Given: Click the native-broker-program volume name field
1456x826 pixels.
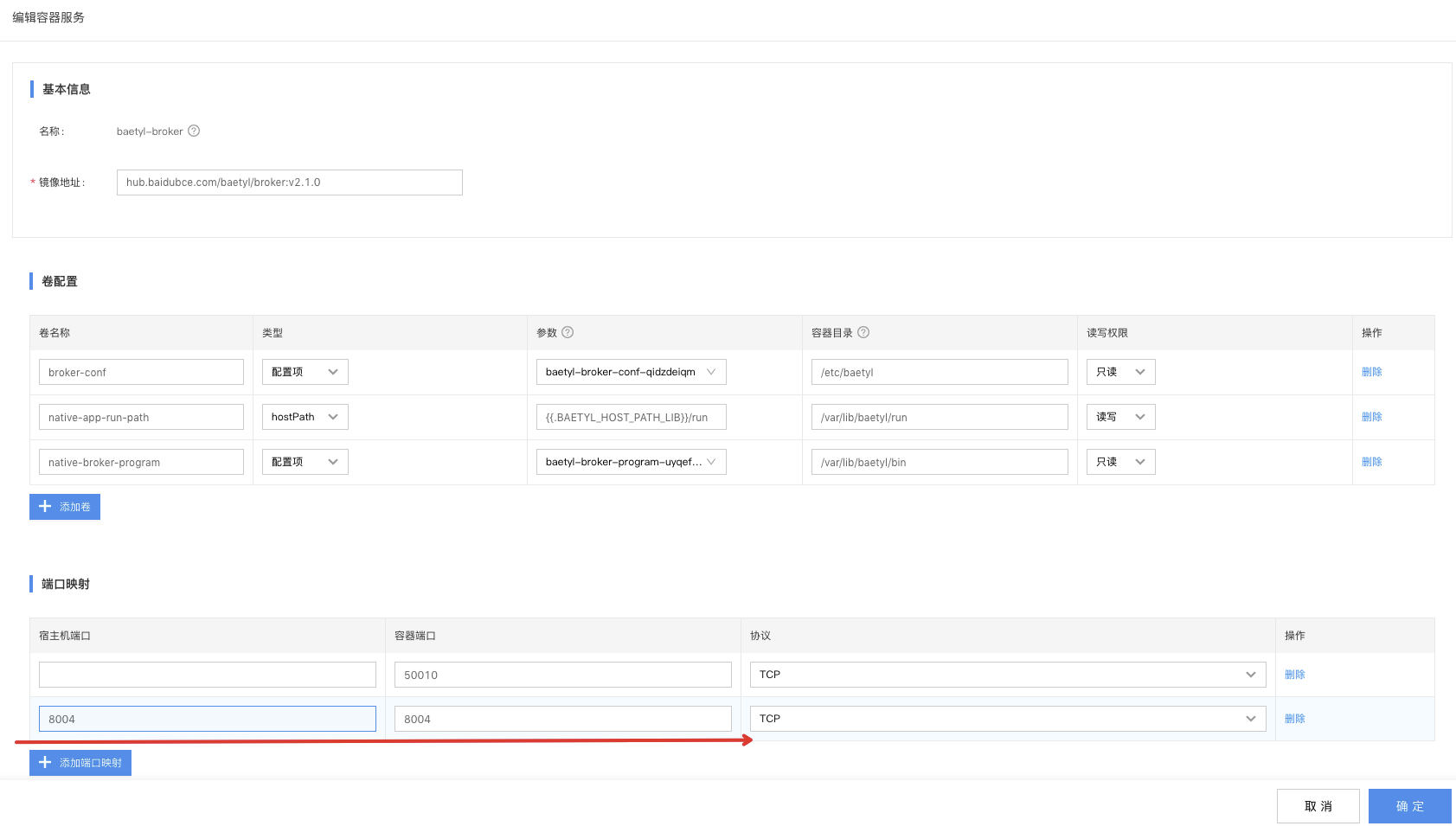Looking at the screenshot, I should 141,462.
